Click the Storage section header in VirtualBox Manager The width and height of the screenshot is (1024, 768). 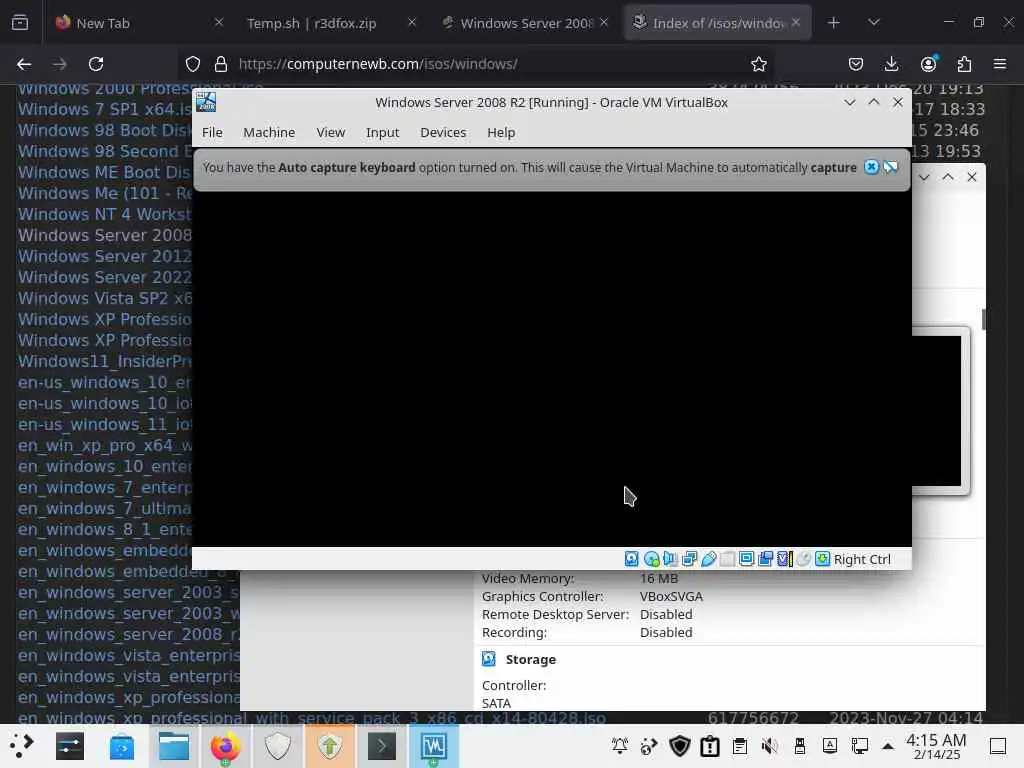[530, 660]
